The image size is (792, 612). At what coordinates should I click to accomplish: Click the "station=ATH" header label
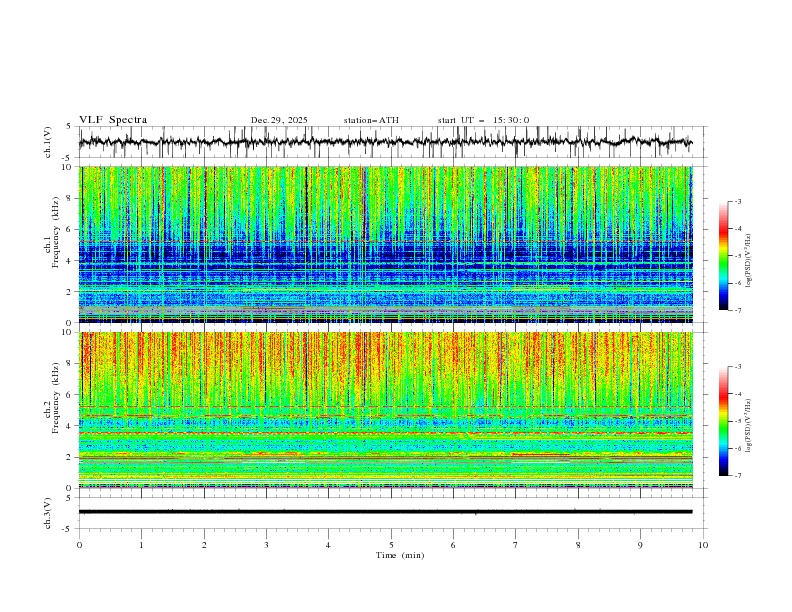tap(371, 120)
